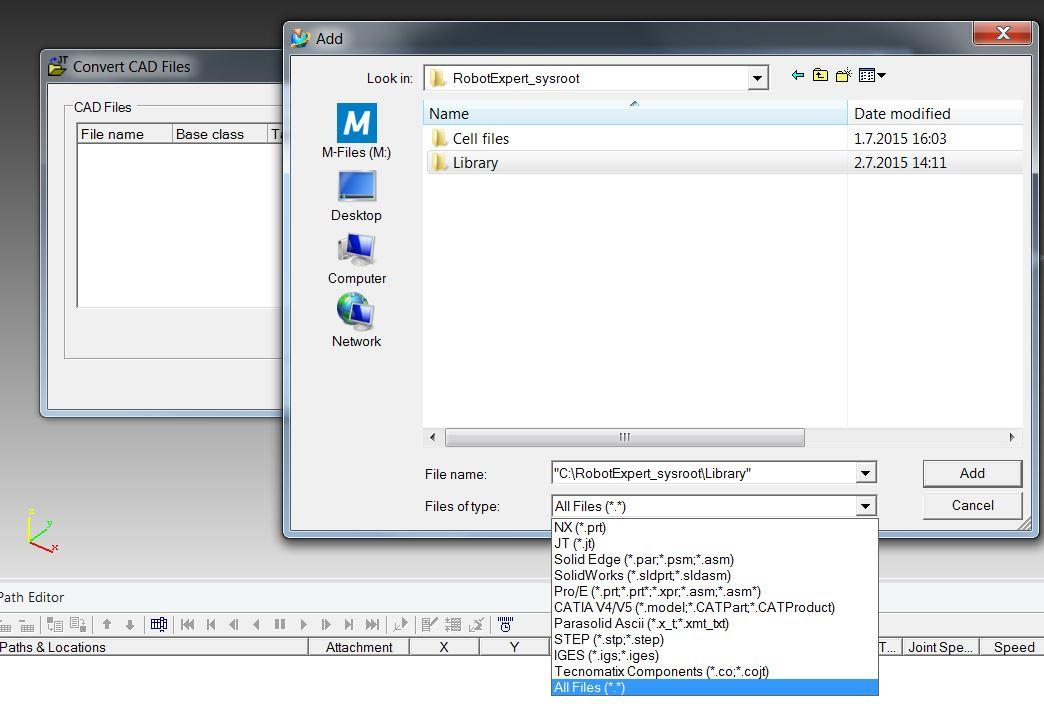Click the remove-from-table icon with minus sign
The image size is (1044, 704).
(x=27, y=625)
